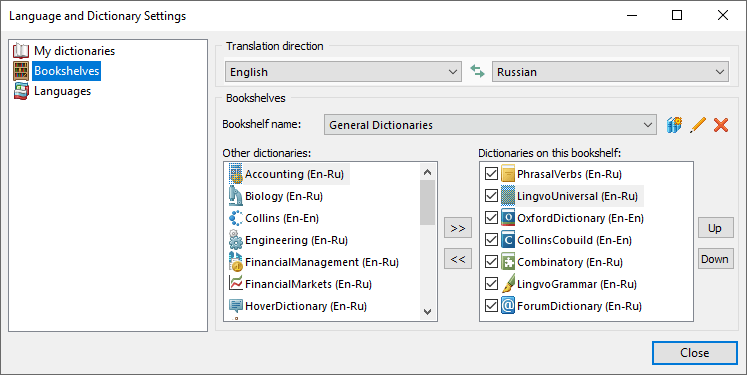Click the OxfordDictionary icon in bookshelf list
Viewport: 747px width, 375px height.
[508, 218]
